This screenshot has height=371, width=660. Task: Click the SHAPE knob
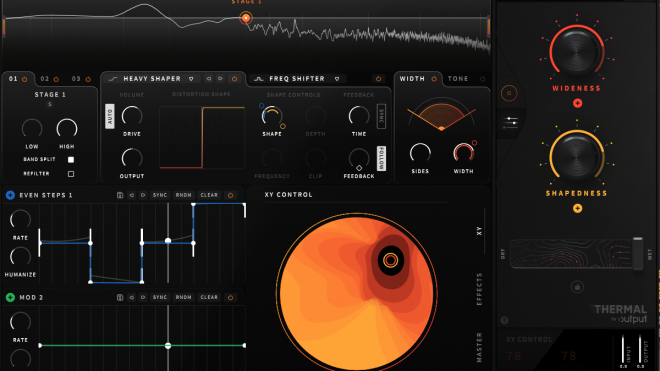click(272, 116)
